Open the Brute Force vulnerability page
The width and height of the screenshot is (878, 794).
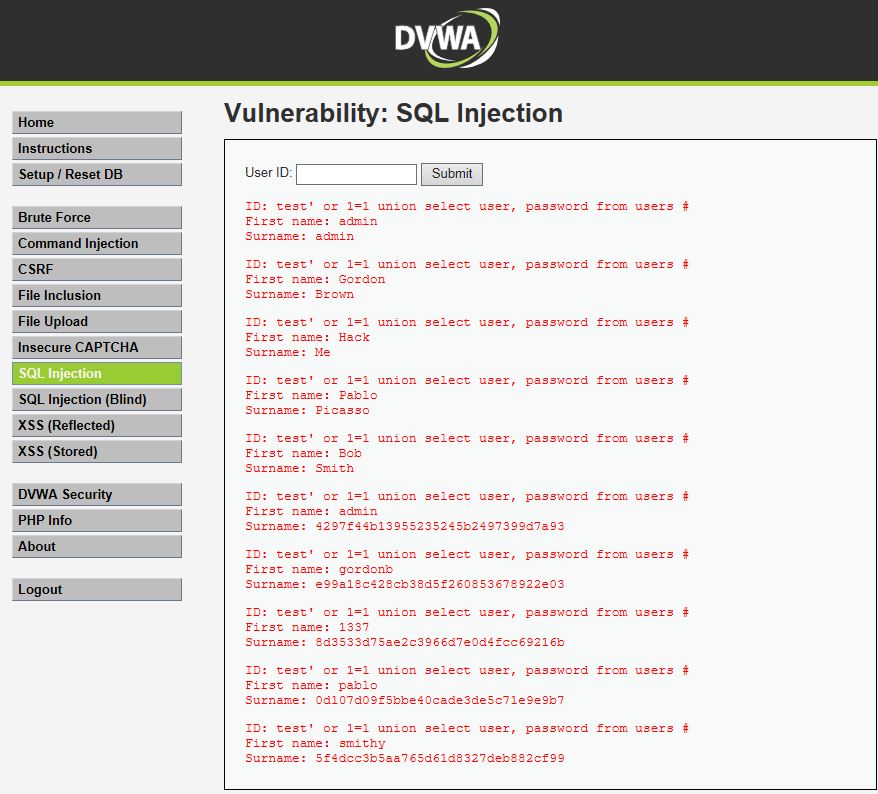point(97,217)
